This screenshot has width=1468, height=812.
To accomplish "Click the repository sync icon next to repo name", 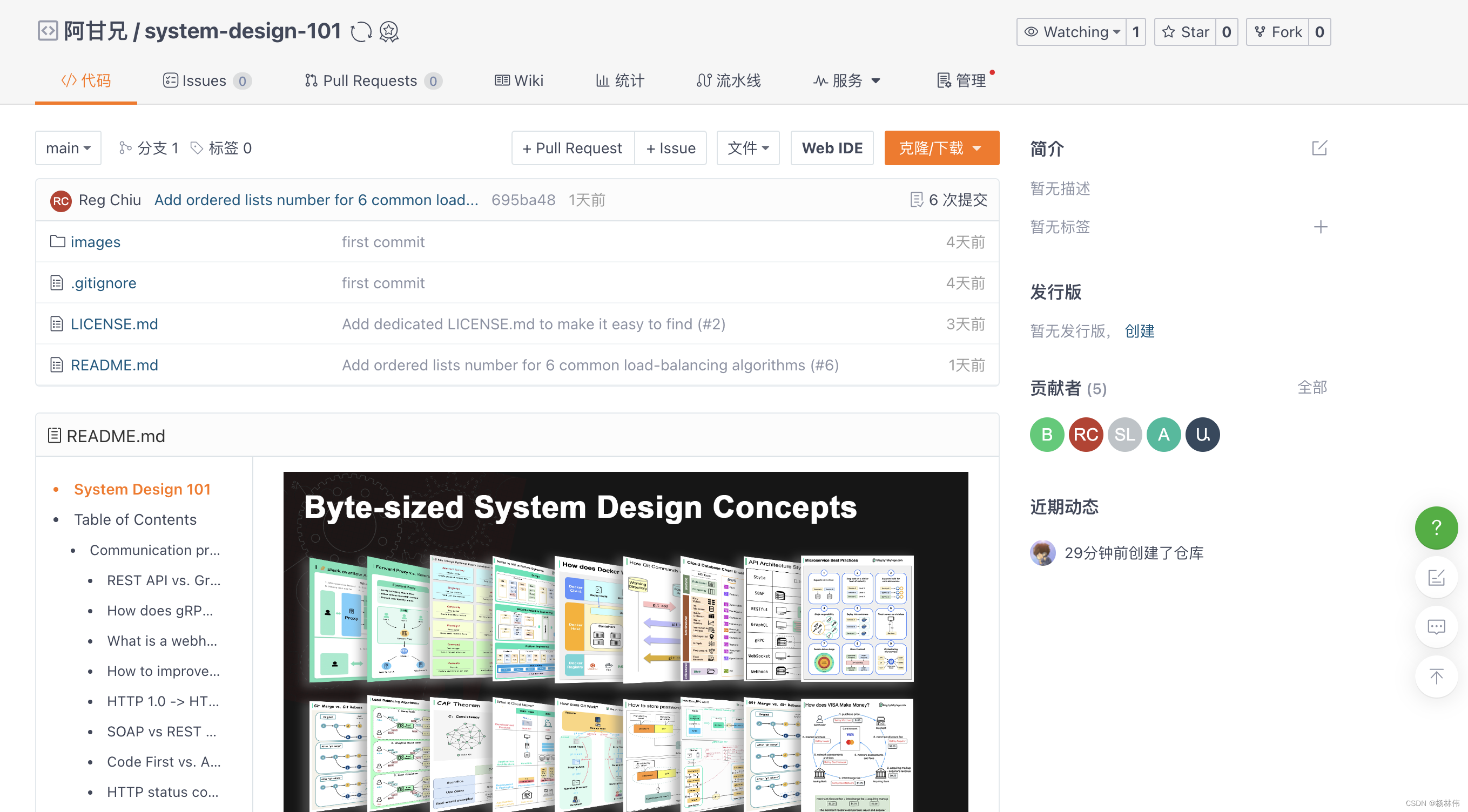I will (362, 31).
